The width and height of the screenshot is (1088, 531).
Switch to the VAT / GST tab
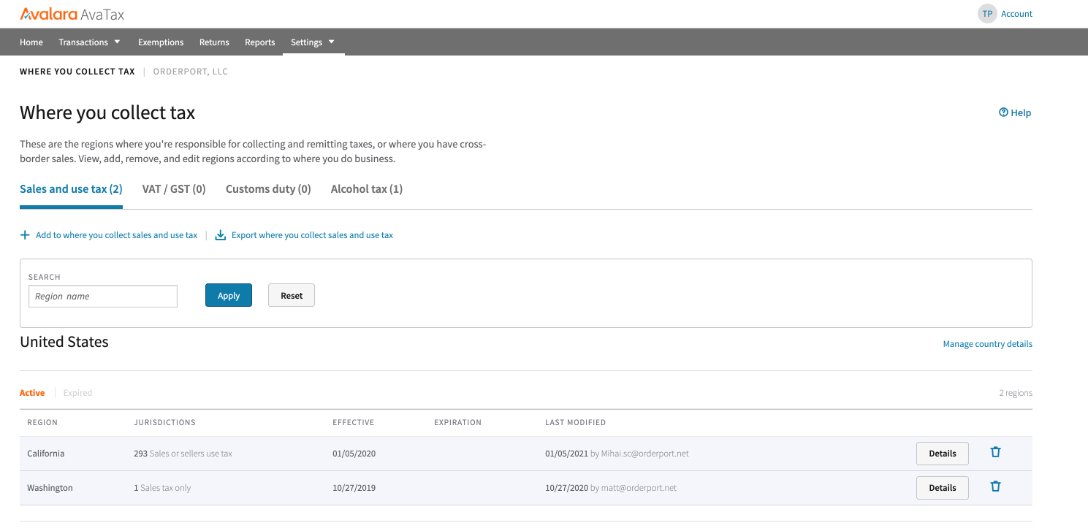(x=173, y=189)
